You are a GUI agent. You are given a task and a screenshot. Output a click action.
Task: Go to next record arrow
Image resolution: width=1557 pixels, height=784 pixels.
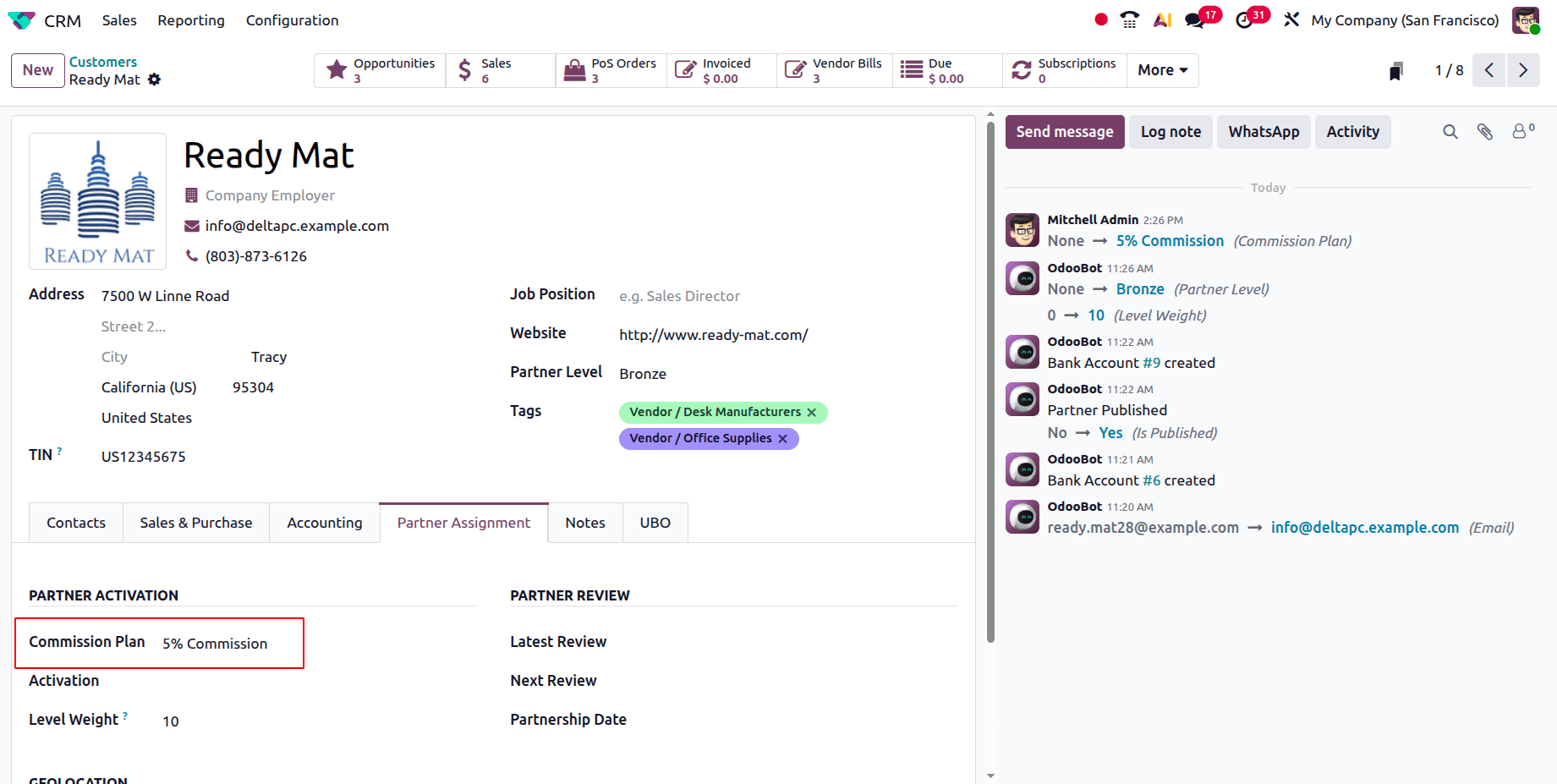click(x=1523, y=70)
